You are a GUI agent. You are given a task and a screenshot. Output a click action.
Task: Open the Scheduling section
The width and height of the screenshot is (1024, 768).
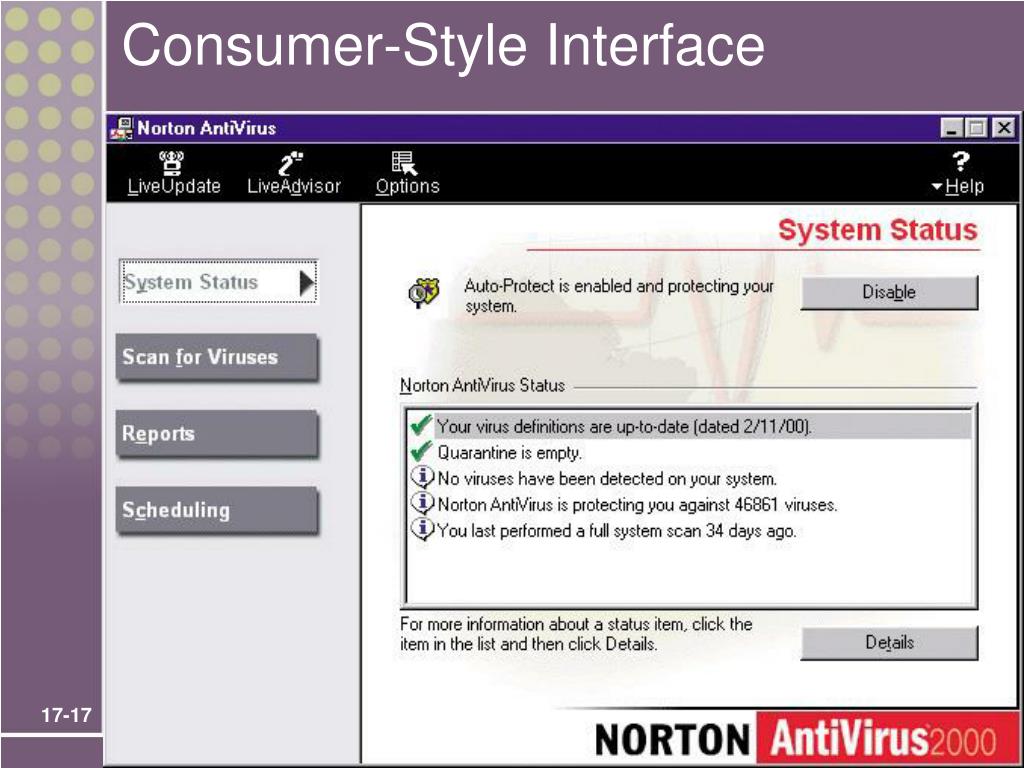click(217, 510)
